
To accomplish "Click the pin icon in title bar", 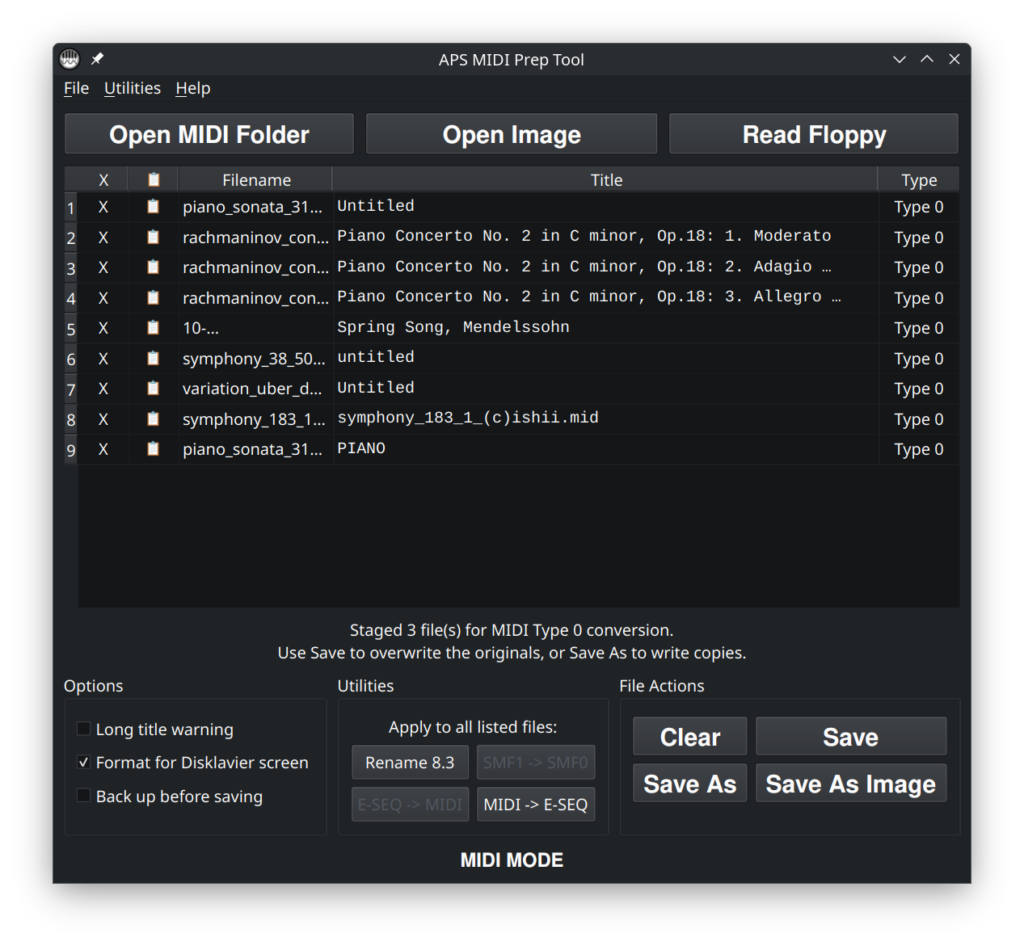I will click(x=97, y=60).
